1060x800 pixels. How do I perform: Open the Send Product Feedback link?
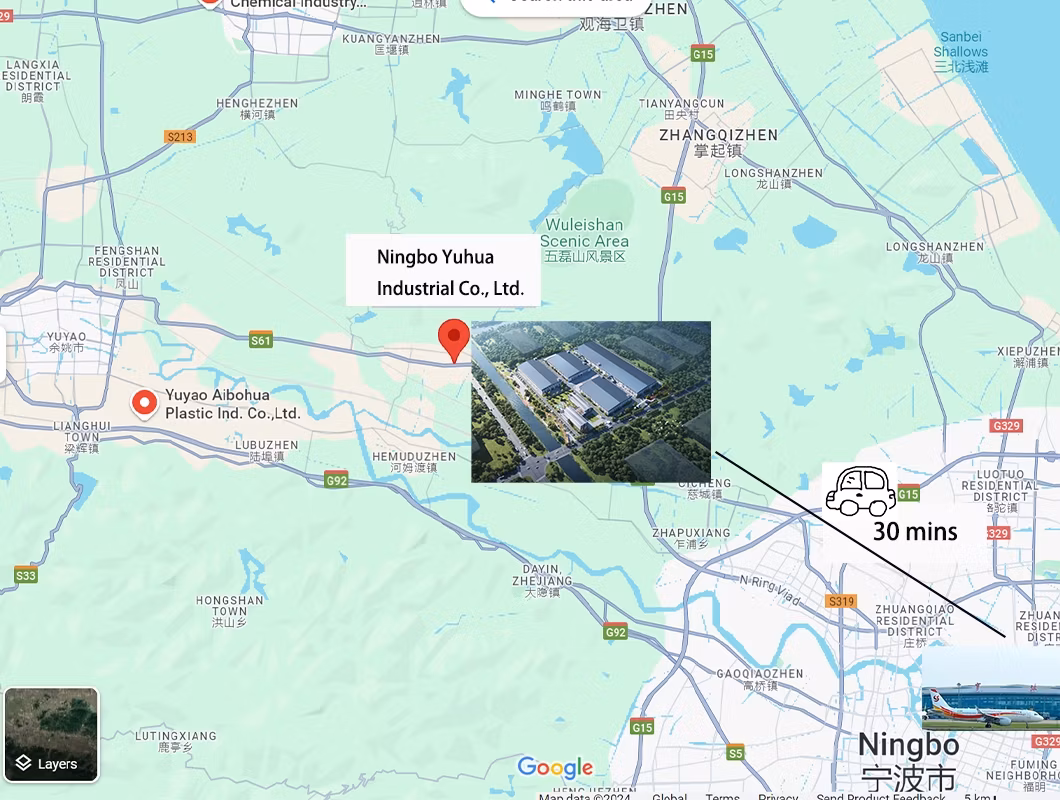click(881, 796)
